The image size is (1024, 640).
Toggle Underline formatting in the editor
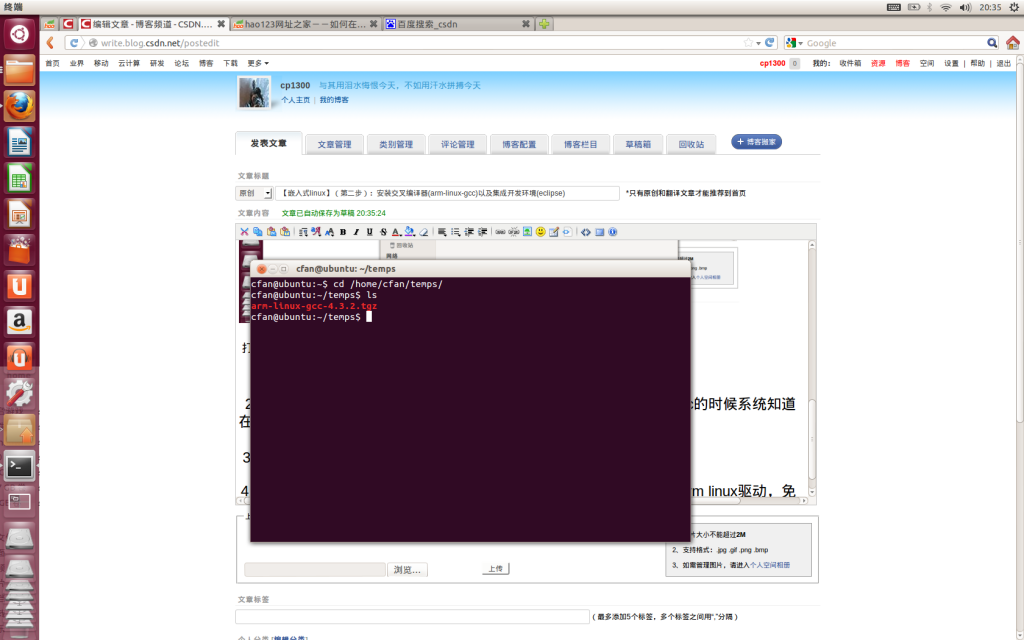tap(370, 232)
